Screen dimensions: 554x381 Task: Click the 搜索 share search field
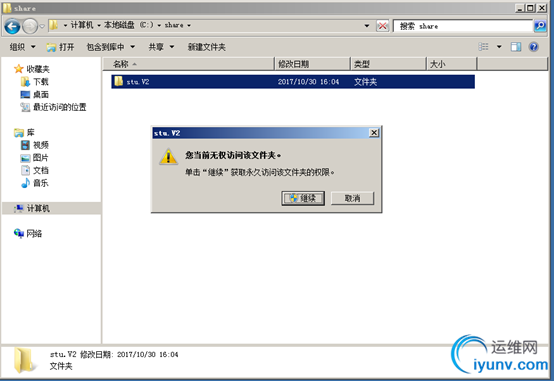pyautogui.click(x=462, y=26)
